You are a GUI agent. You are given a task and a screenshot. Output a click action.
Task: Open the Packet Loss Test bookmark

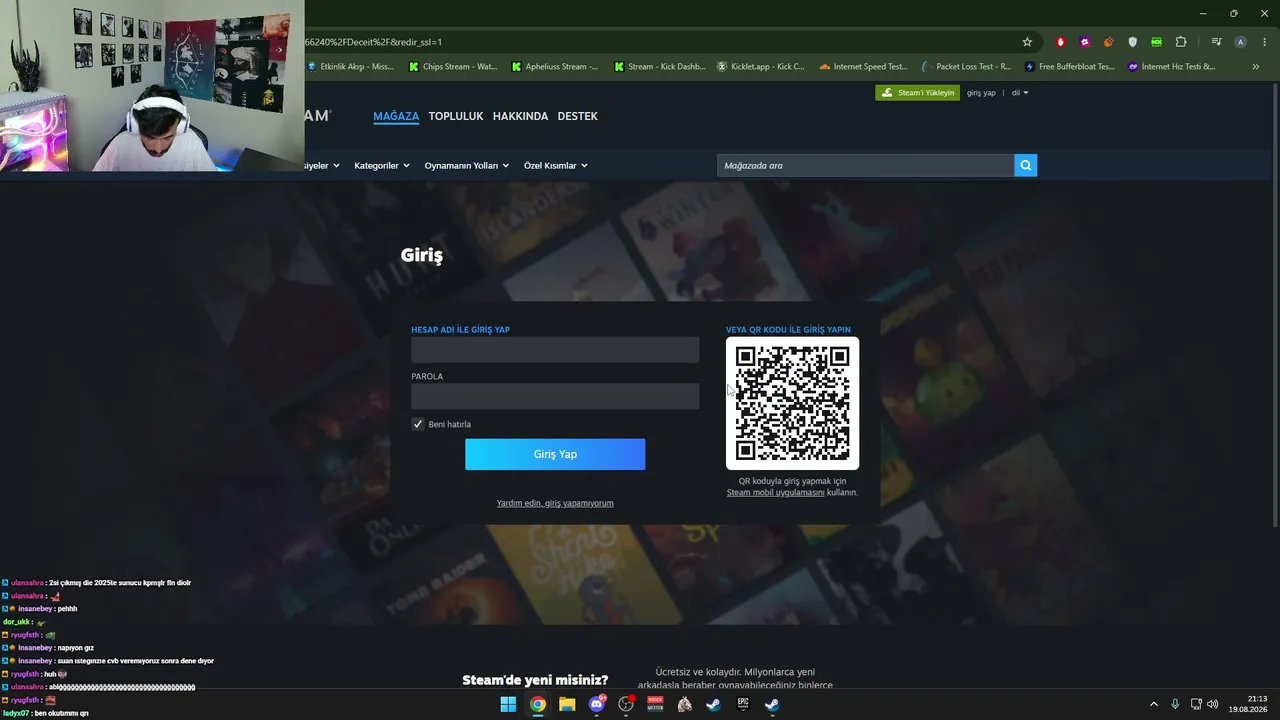click(966, 67)
